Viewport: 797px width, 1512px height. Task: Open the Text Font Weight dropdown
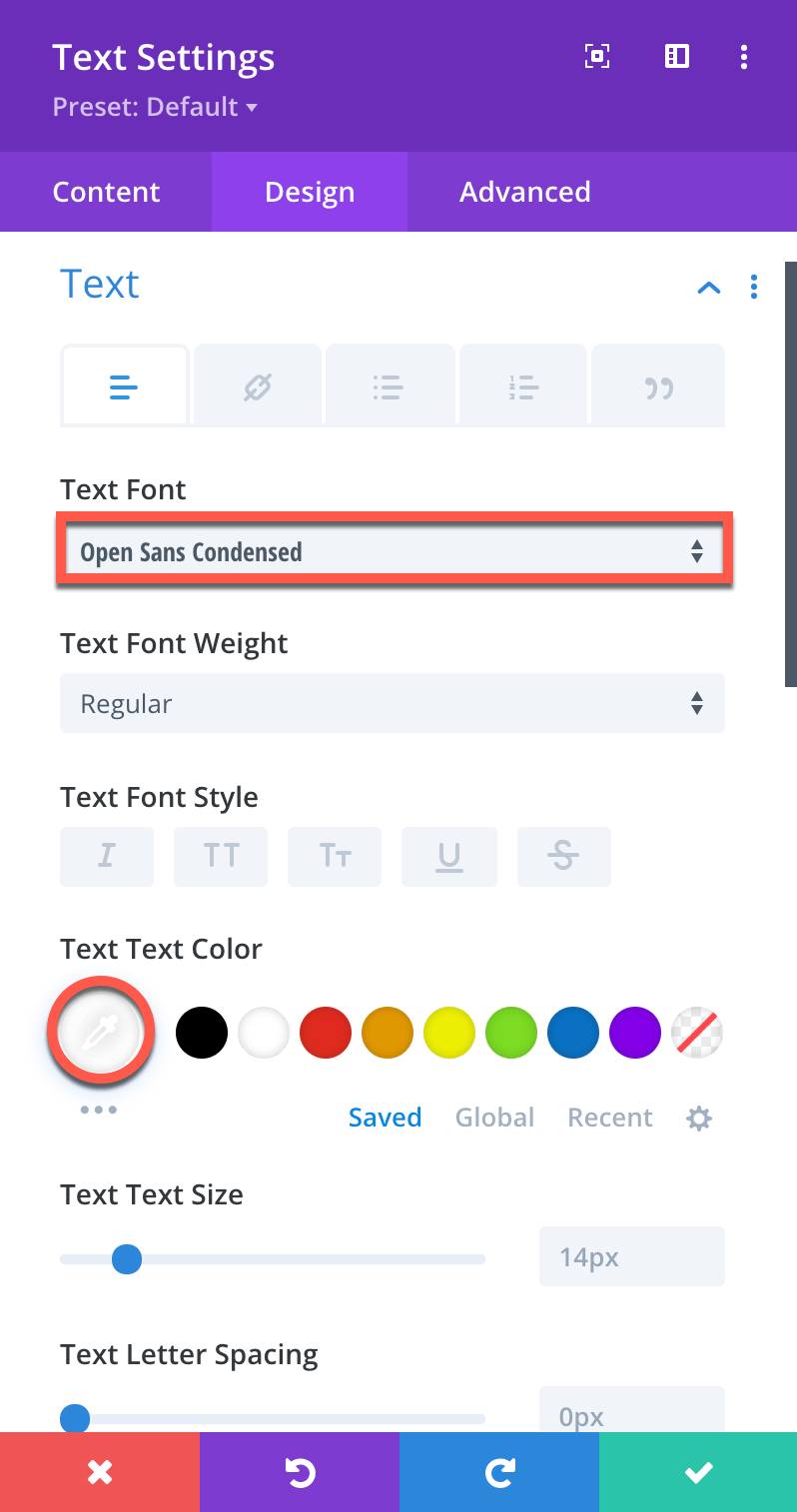tap(393, 703)
